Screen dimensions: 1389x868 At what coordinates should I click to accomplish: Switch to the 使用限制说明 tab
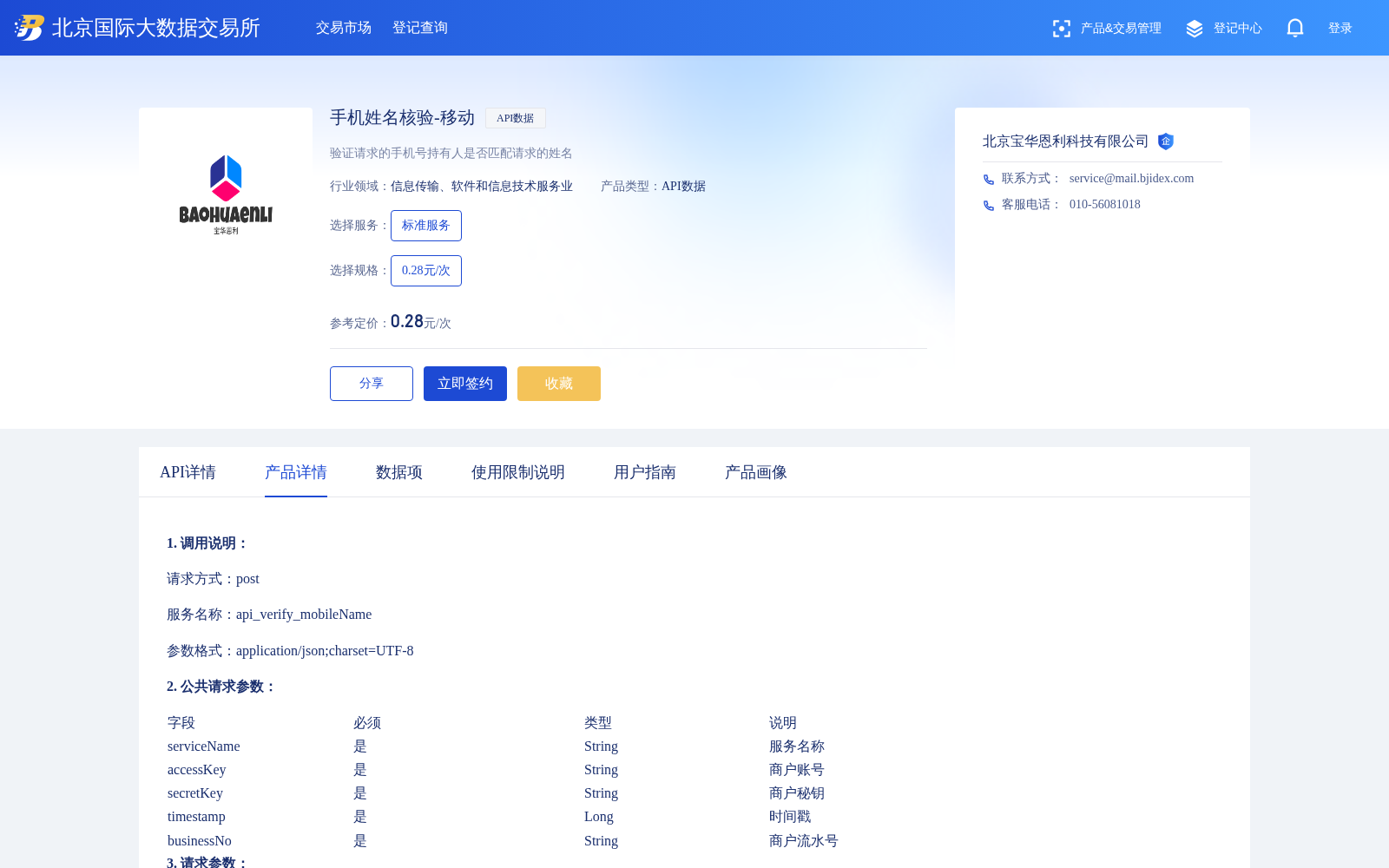518,472
